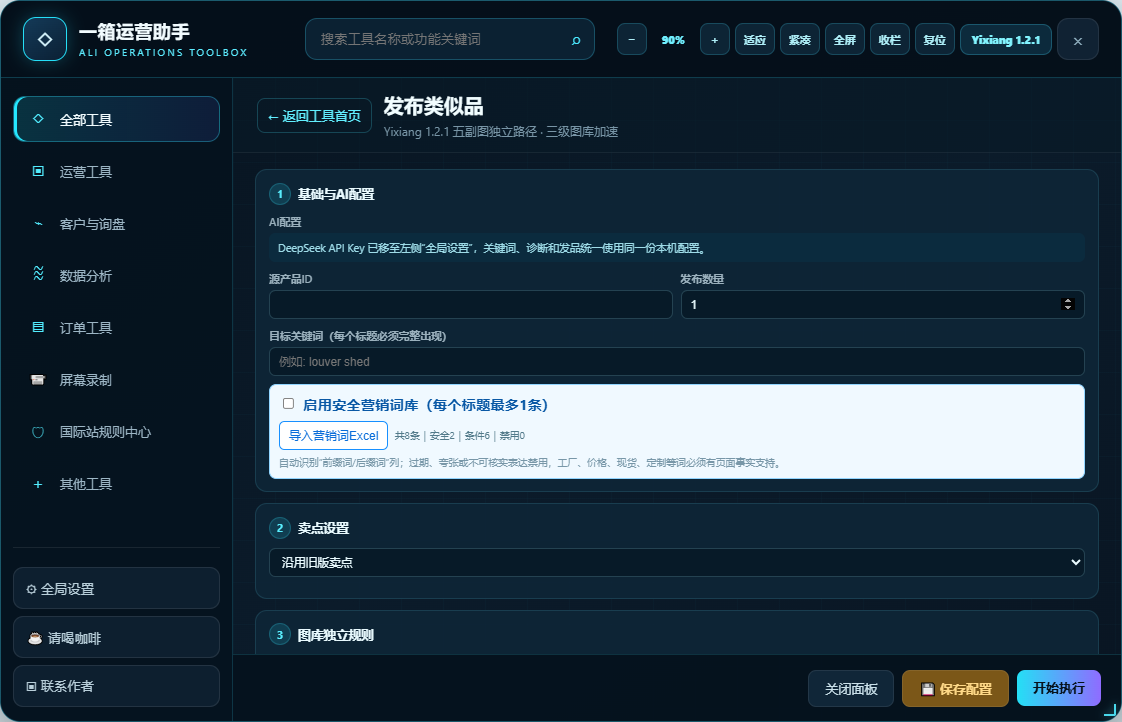Click the minus zoom-out button
1122x722 pixels.
click(632, 39)
